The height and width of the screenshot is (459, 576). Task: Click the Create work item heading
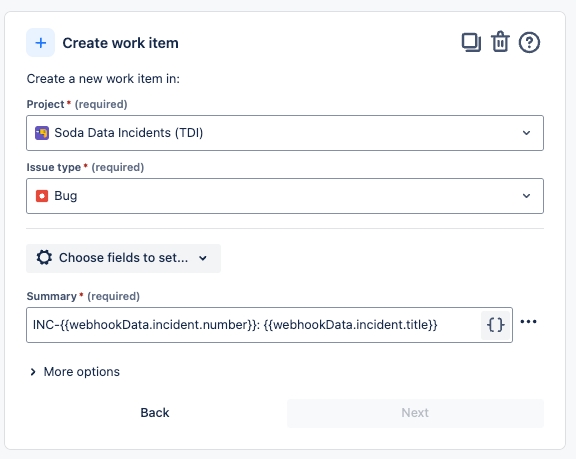coord(120,43)
